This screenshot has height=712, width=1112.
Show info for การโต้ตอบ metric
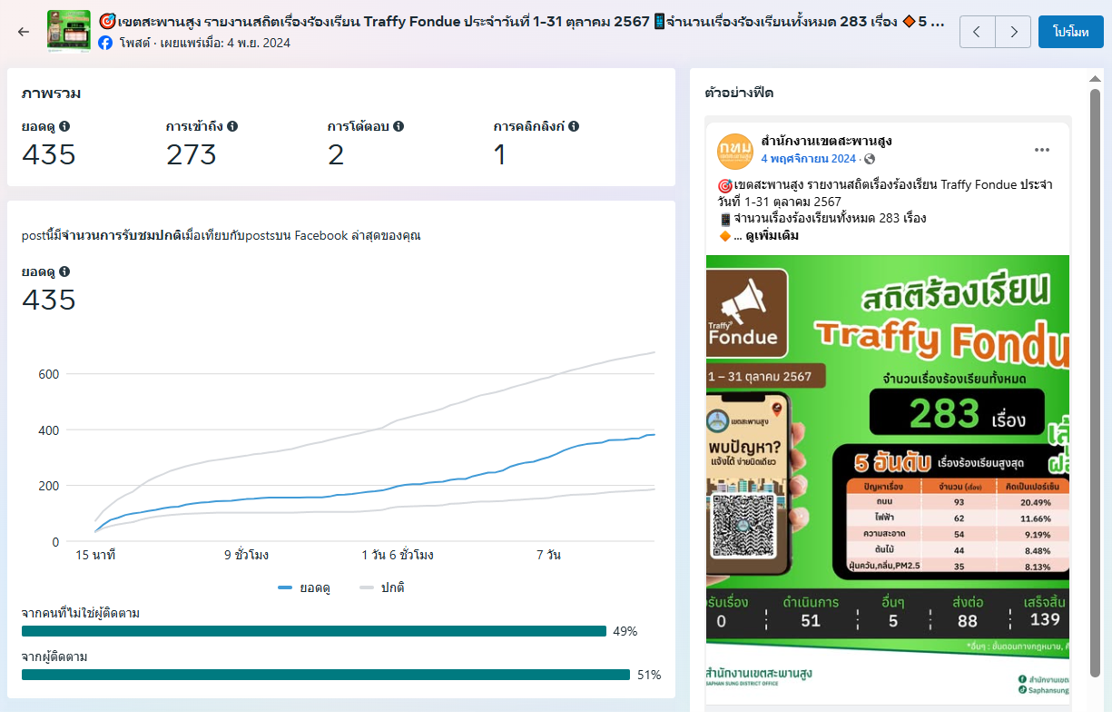coord(399,126)
